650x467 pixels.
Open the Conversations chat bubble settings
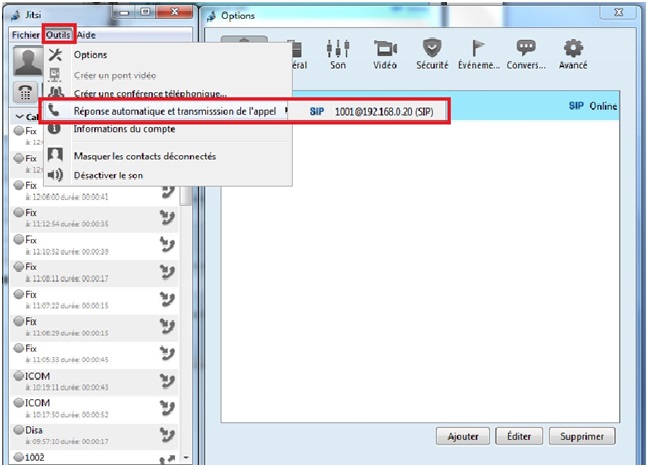pos(526,53)
